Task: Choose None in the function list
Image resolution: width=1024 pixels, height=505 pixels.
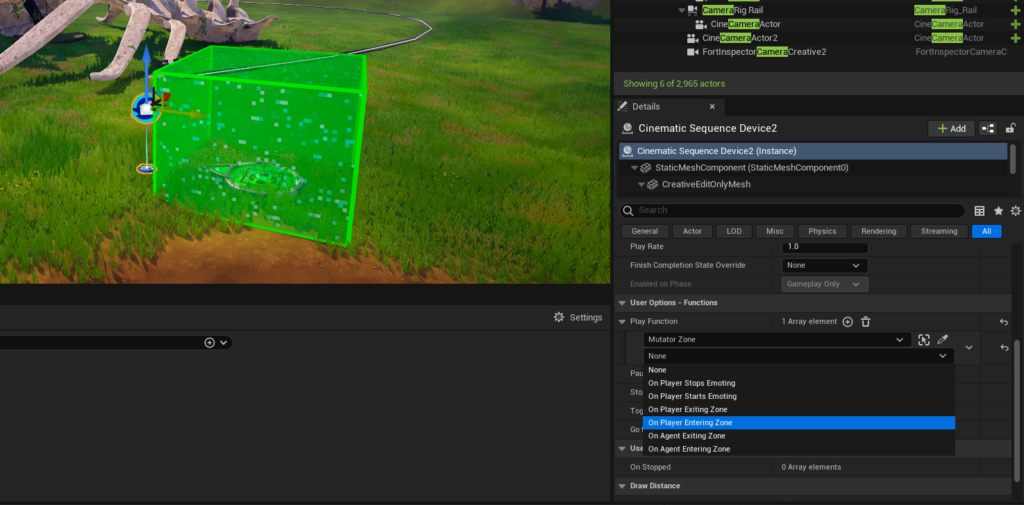Action: [799, 370]
